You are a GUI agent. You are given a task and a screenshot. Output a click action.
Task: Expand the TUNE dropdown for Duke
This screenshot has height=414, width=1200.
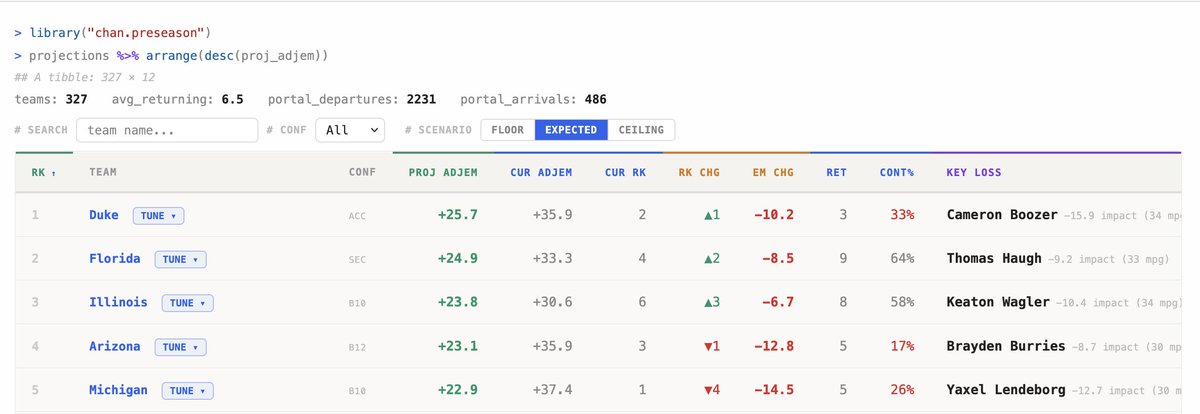pyautogui.click(x=159, y=216)
